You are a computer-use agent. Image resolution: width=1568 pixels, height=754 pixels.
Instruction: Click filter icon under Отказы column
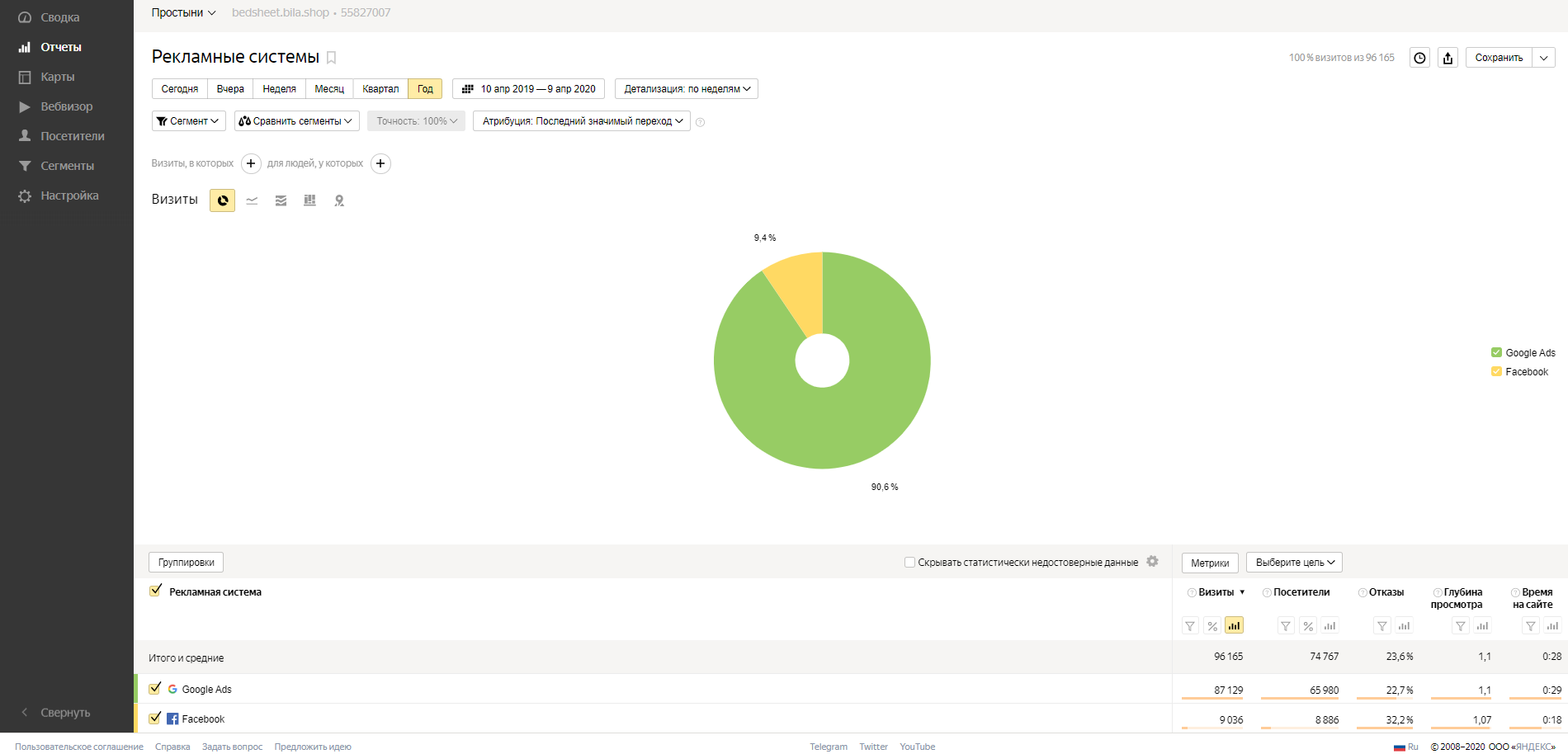tap(1382, 626)
